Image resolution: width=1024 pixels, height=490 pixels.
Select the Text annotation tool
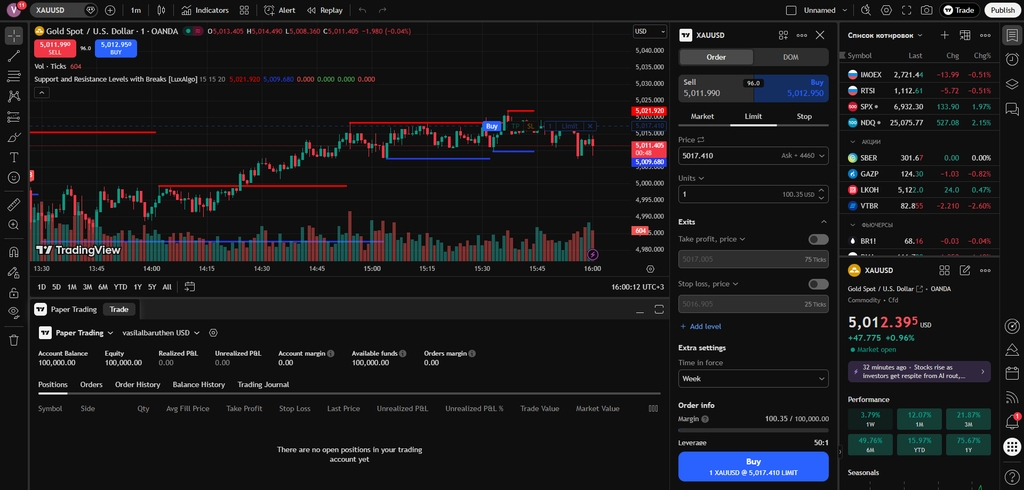tap(14, 157)
